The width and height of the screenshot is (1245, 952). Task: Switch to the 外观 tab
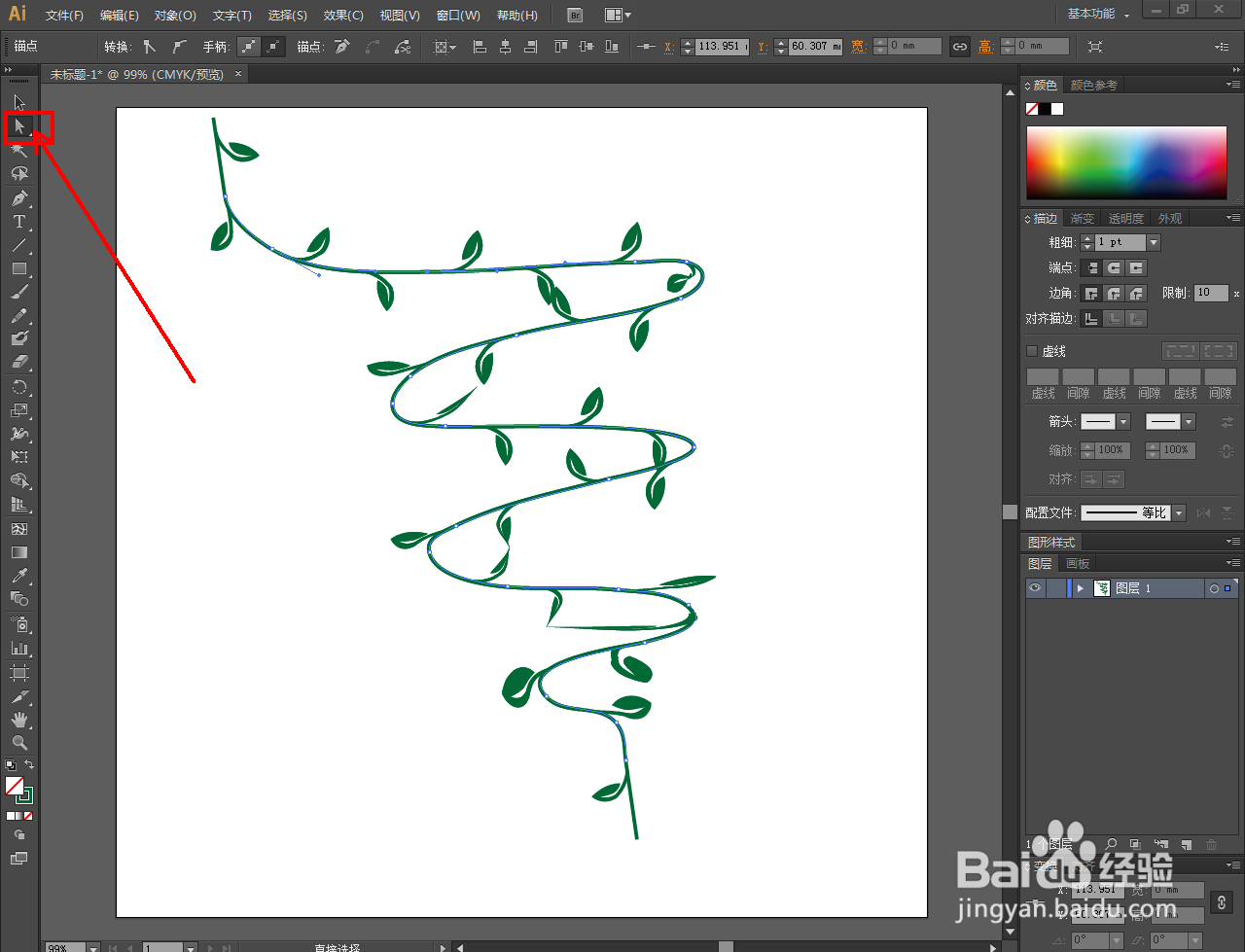pyautogui.click(x=1170, y=219)
